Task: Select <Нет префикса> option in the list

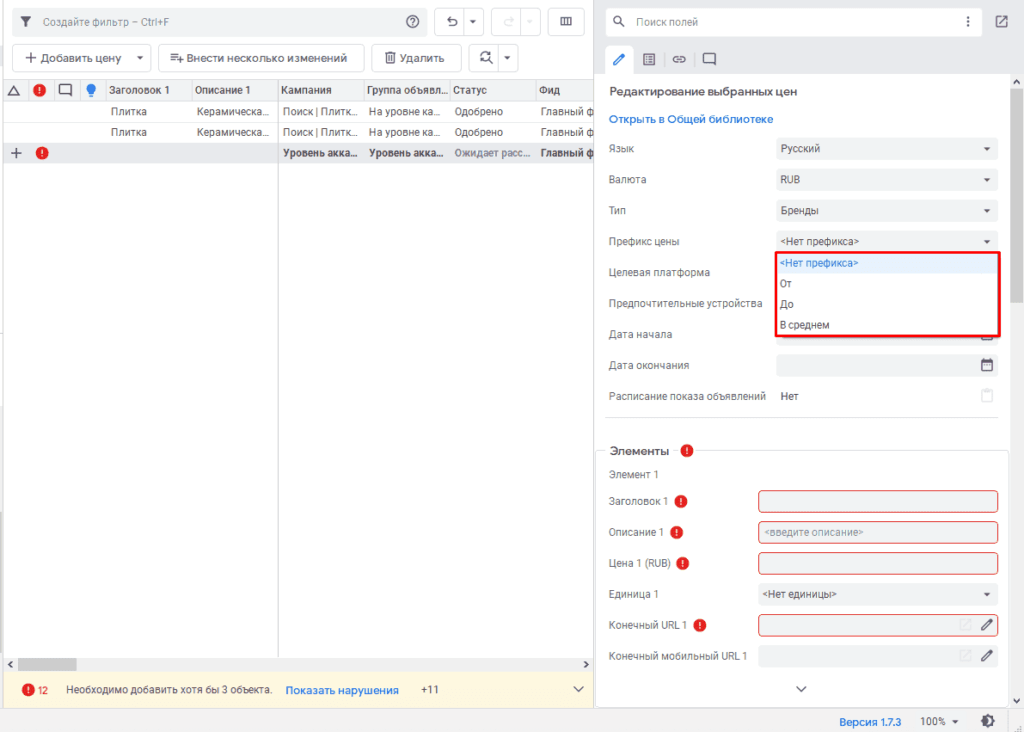Action: click(887, 263)
